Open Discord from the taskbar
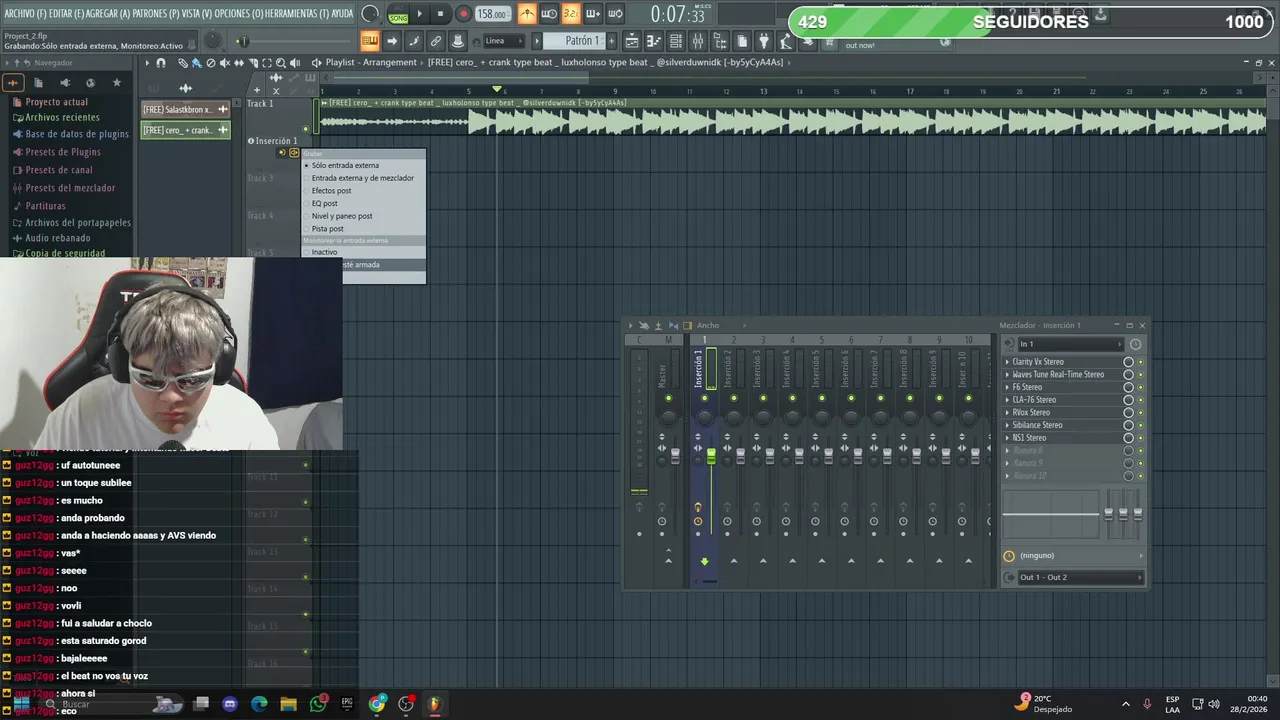Image resolution: width=1280 pixels, height=720 pixels. [x=230, y=704]
